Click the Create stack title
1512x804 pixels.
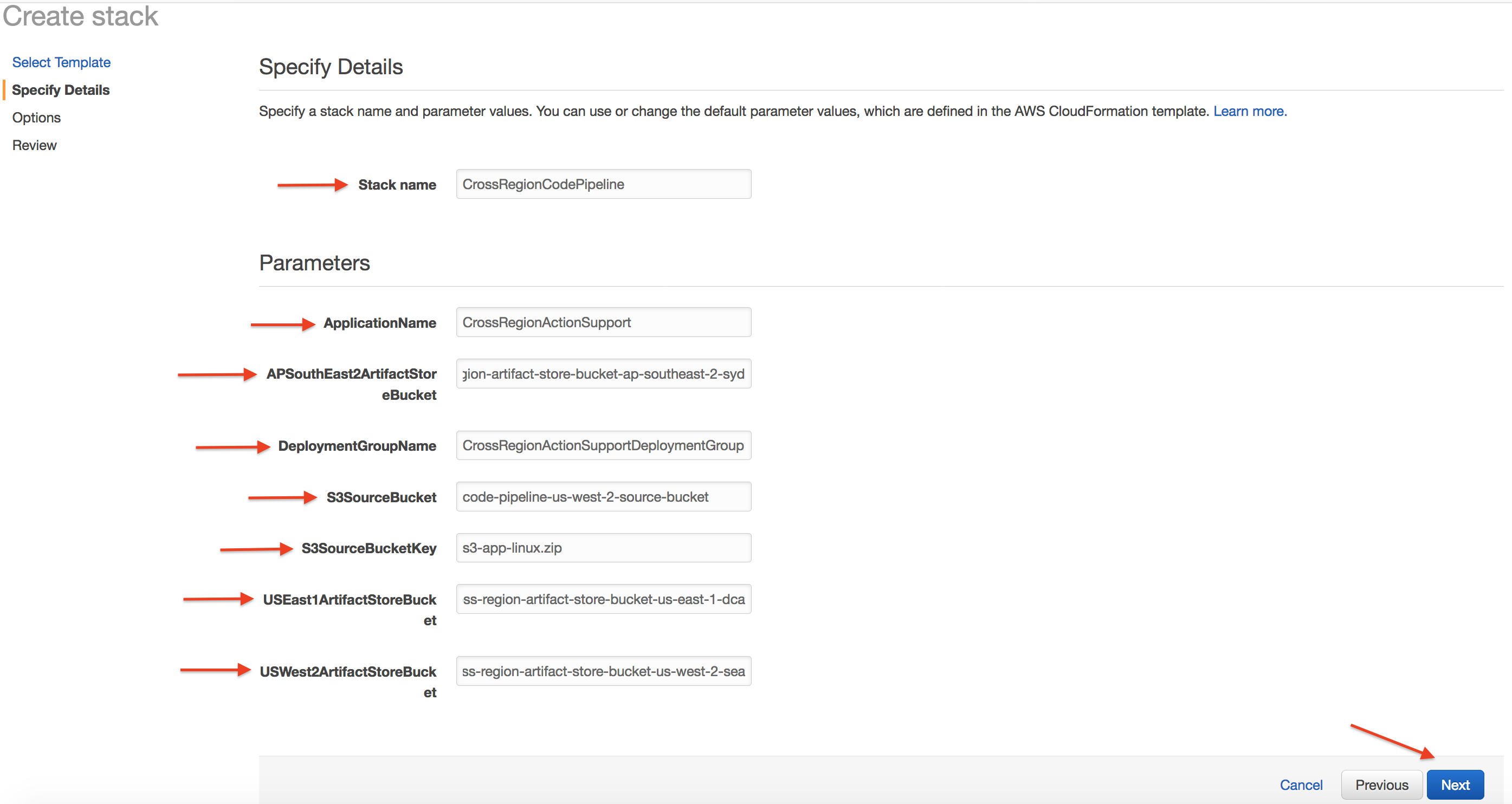tap(80, 16)
